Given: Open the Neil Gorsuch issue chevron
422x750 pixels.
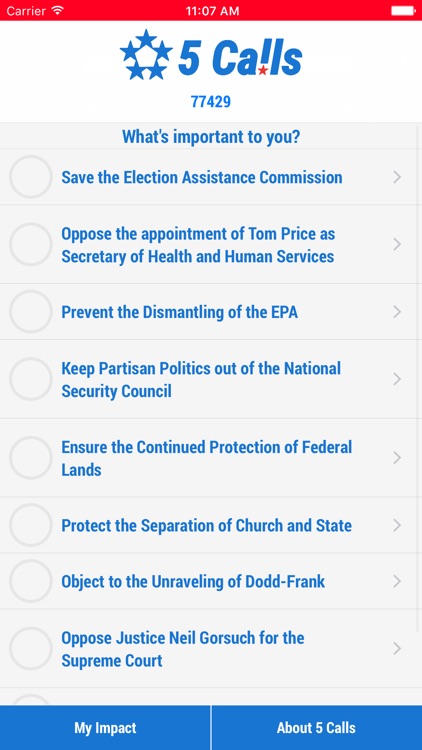Looking at the screenshot, I should pos(397,649).
